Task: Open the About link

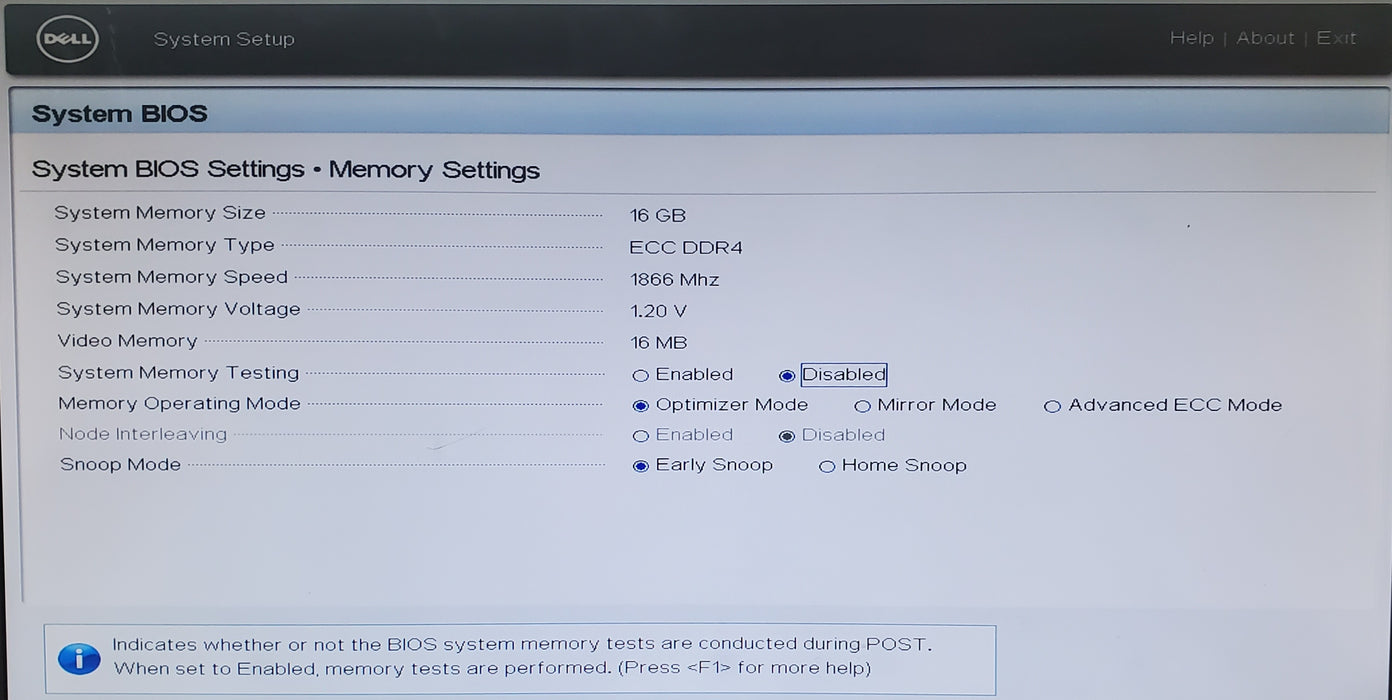Action: [1265, 38]
